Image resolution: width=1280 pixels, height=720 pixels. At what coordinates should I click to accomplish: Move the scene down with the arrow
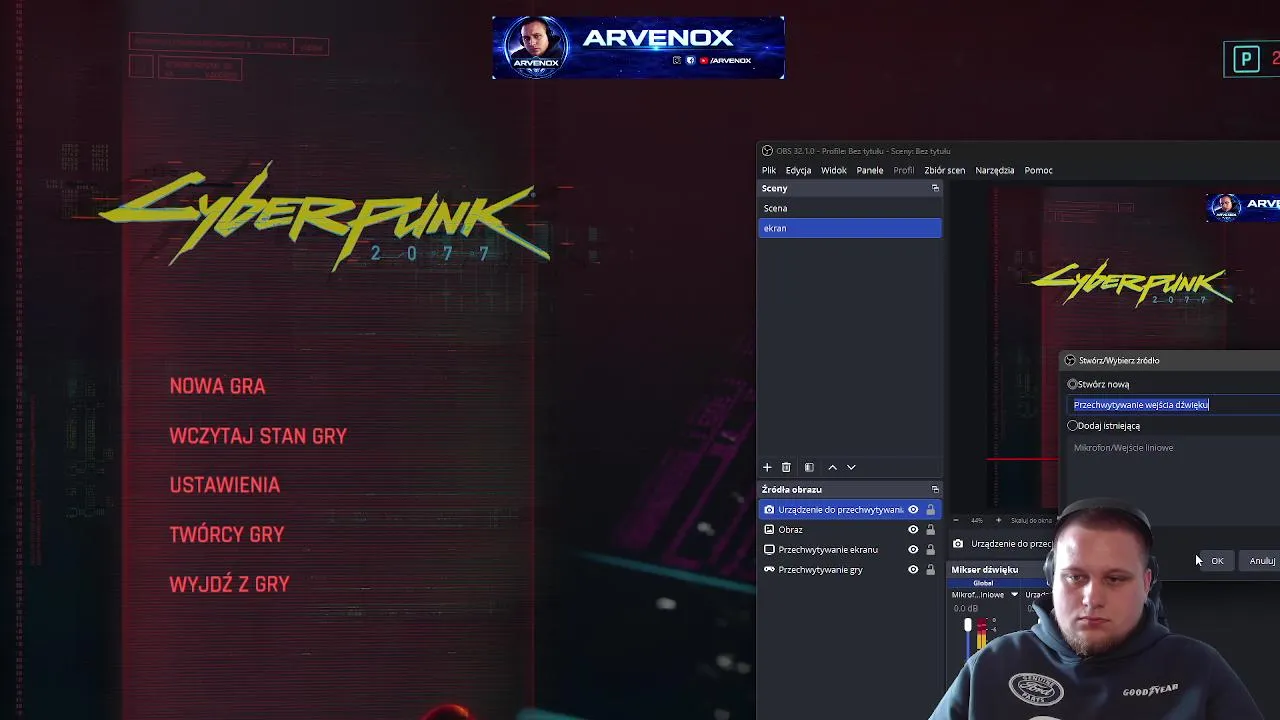pos(851,467)
